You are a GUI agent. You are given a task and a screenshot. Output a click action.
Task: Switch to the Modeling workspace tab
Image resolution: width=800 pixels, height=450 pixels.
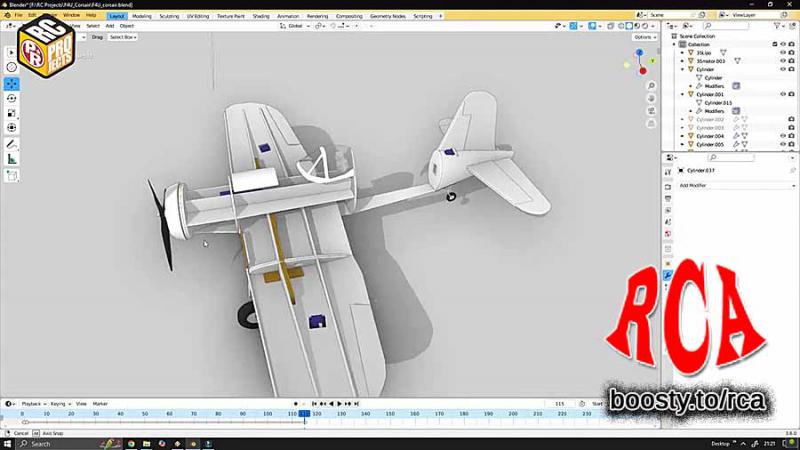point(141,16)
